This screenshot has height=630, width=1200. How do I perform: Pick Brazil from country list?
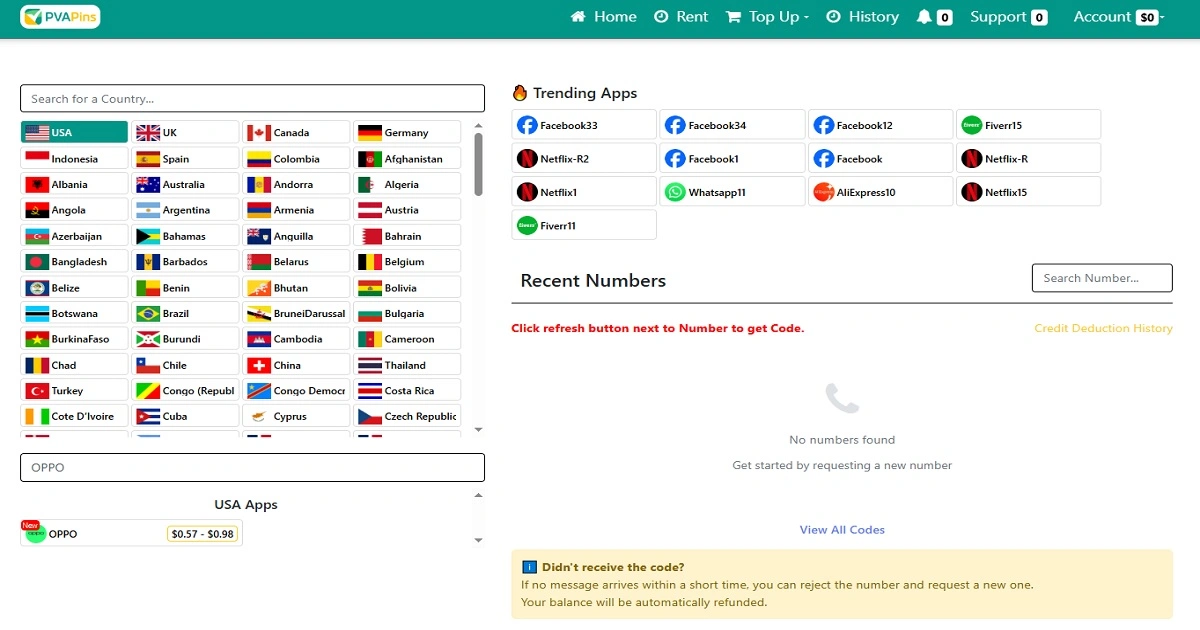point(186,313)
